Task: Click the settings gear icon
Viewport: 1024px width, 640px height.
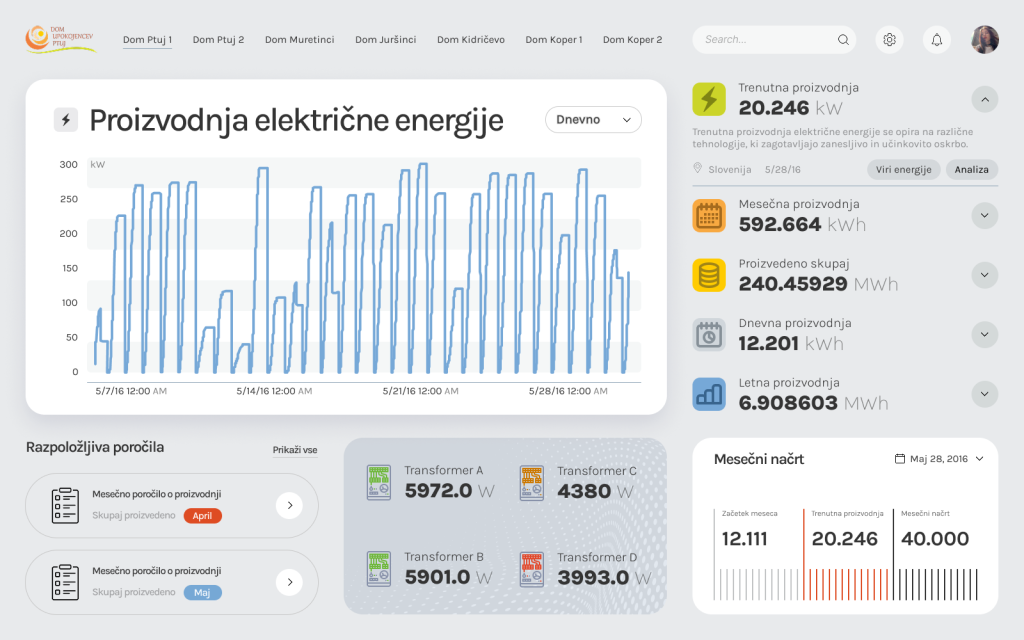Action: pos(889,40)
